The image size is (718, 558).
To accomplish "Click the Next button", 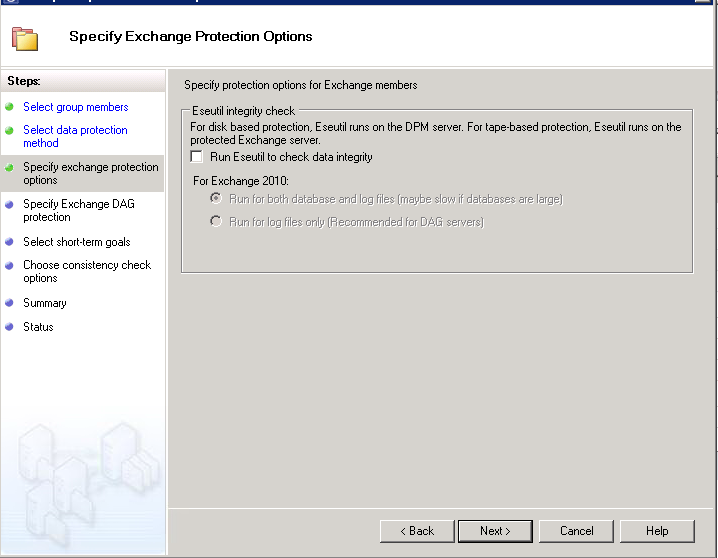I will click(x=495, y=531).
